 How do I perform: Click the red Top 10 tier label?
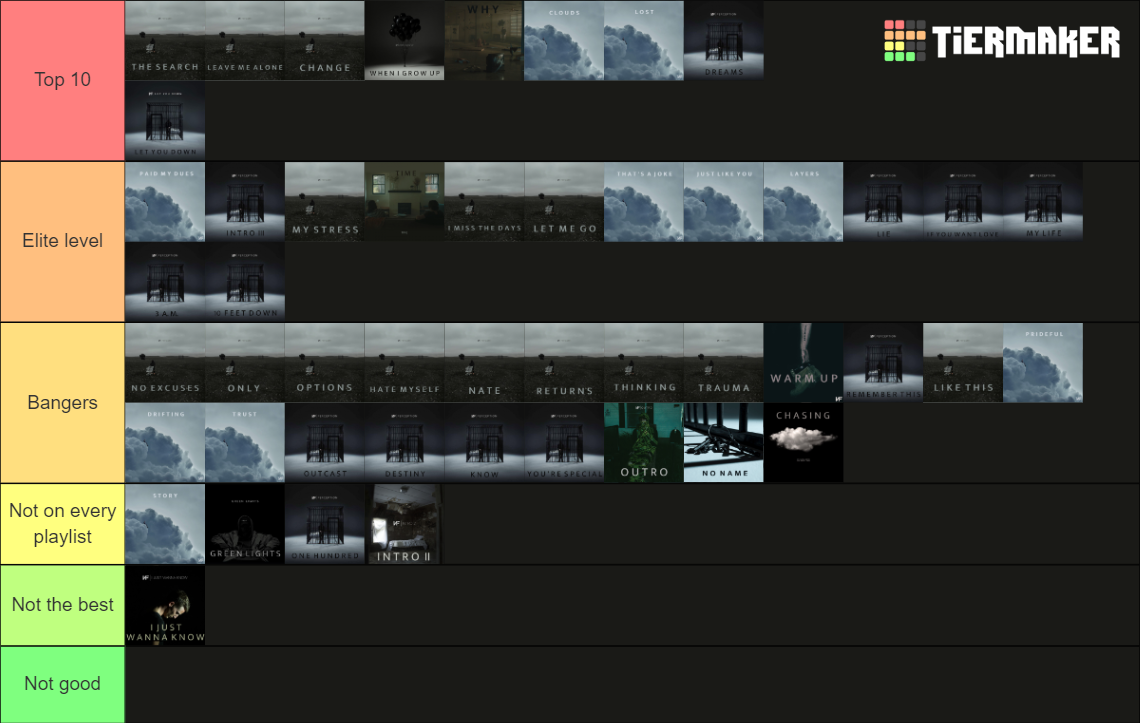pos(63,80)
